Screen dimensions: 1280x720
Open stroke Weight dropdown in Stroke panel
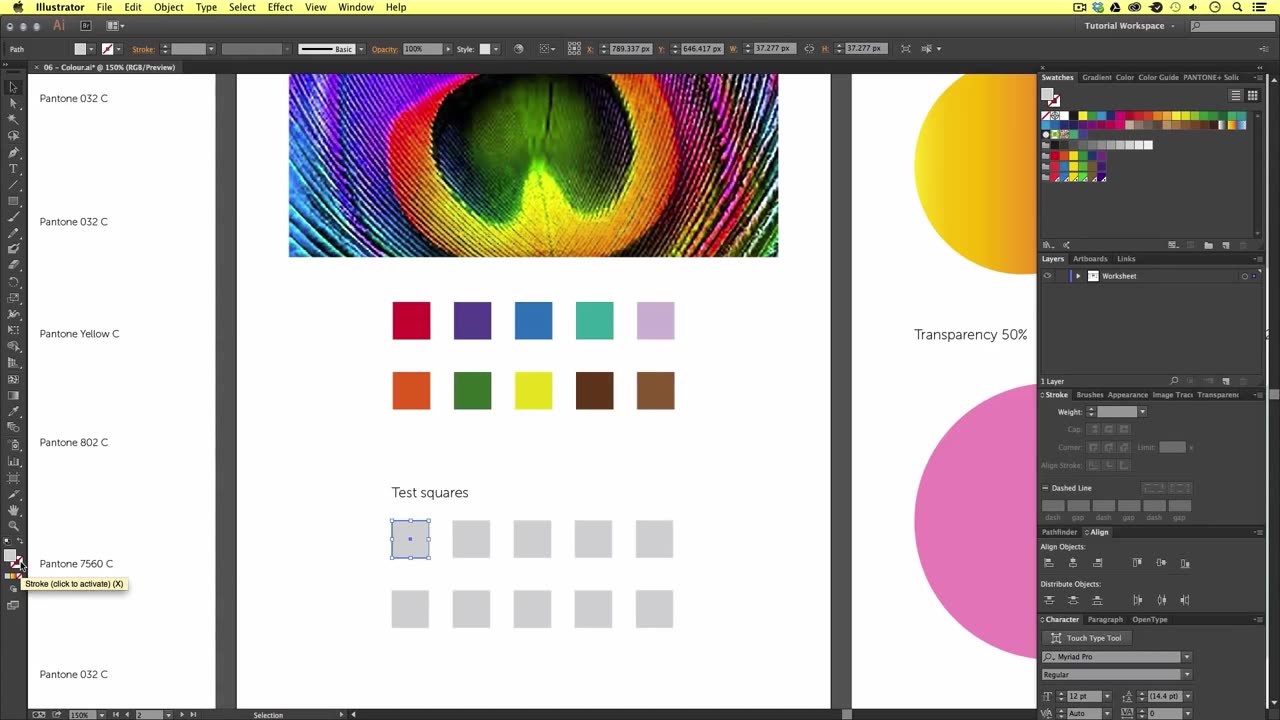[x=1142, y=412]
